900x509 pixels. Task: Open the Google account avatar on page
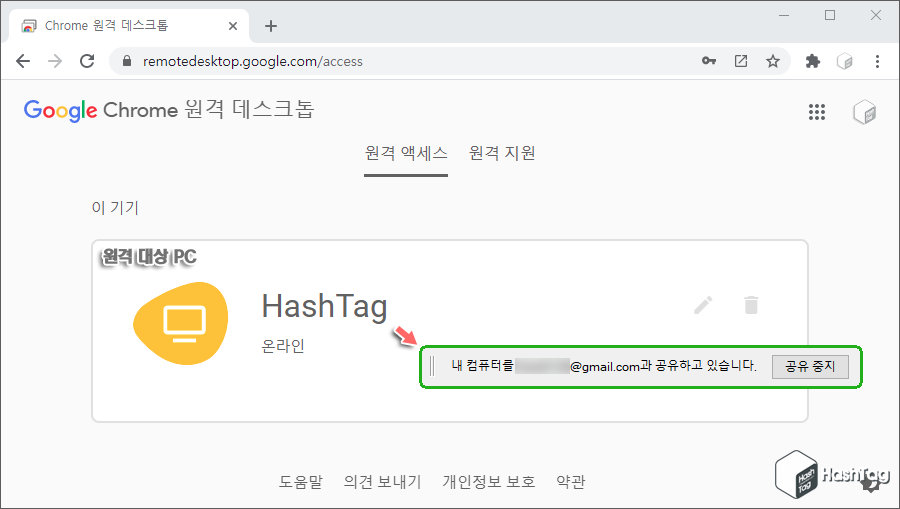tap(864, 112)
